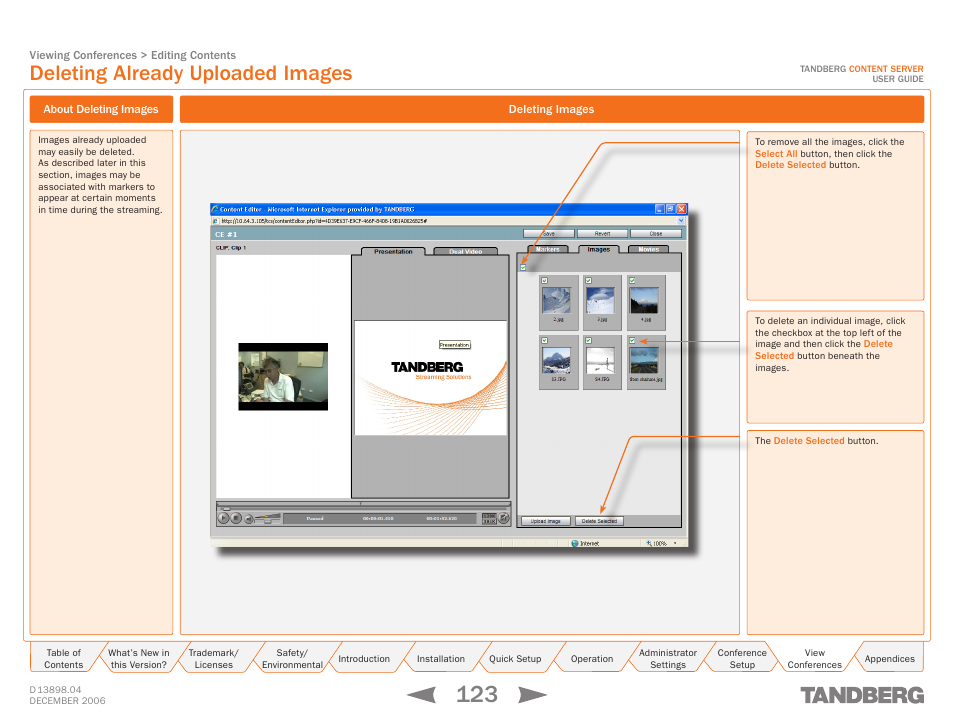Click the TANDBERG presentation slide preview
This screenshot has width=954, height=718.
[x=431, y=378]
